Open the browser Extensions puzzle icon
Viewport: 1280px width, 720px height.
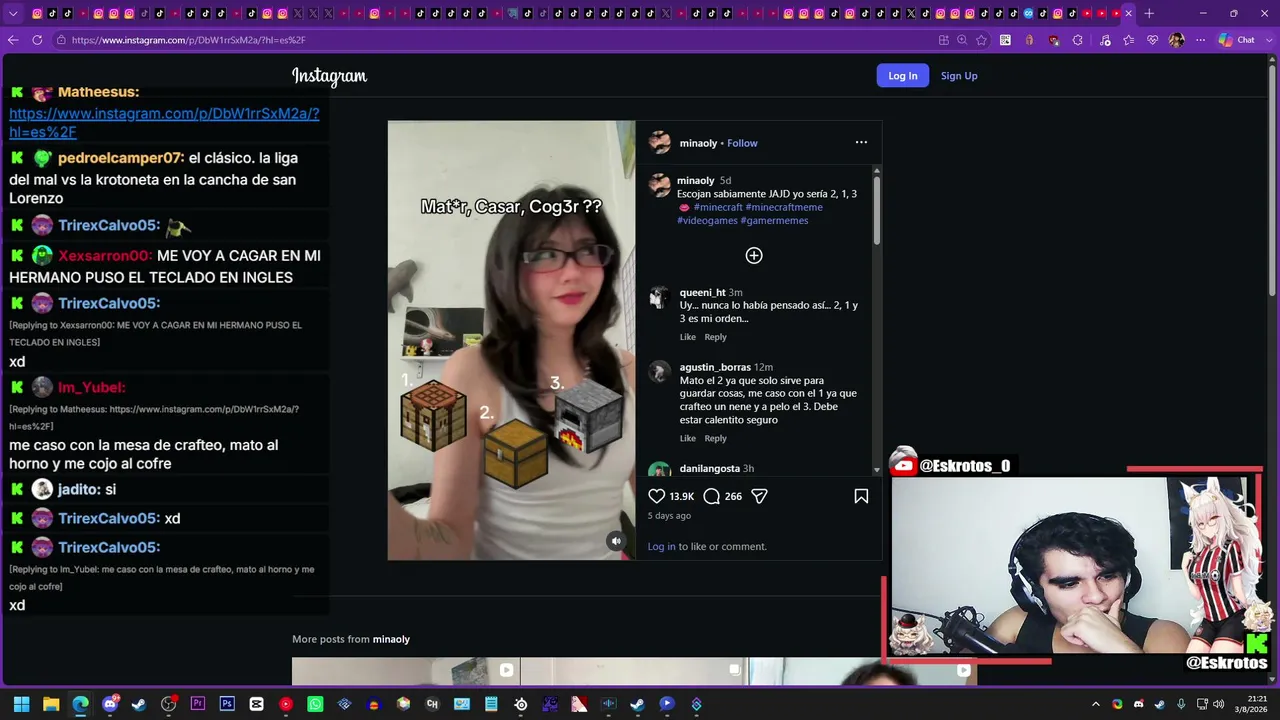click(1077, 40)
